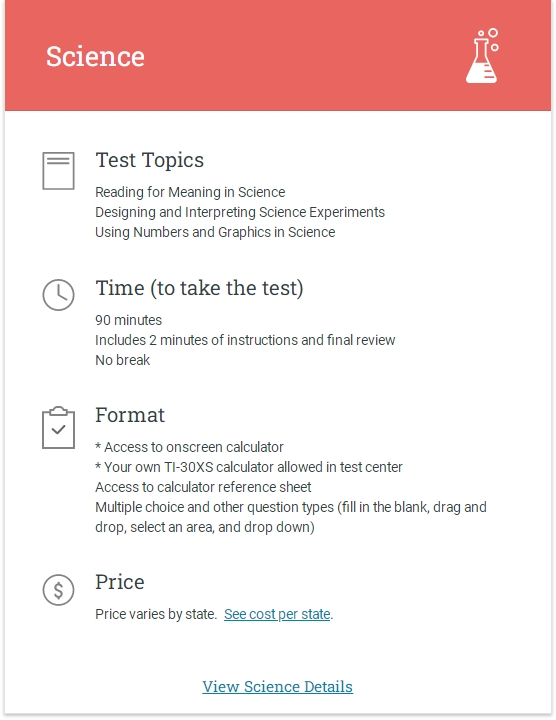Click the No break text
Image resolution: width=556 pixels, height=720 pixels.
click(123, 360)
